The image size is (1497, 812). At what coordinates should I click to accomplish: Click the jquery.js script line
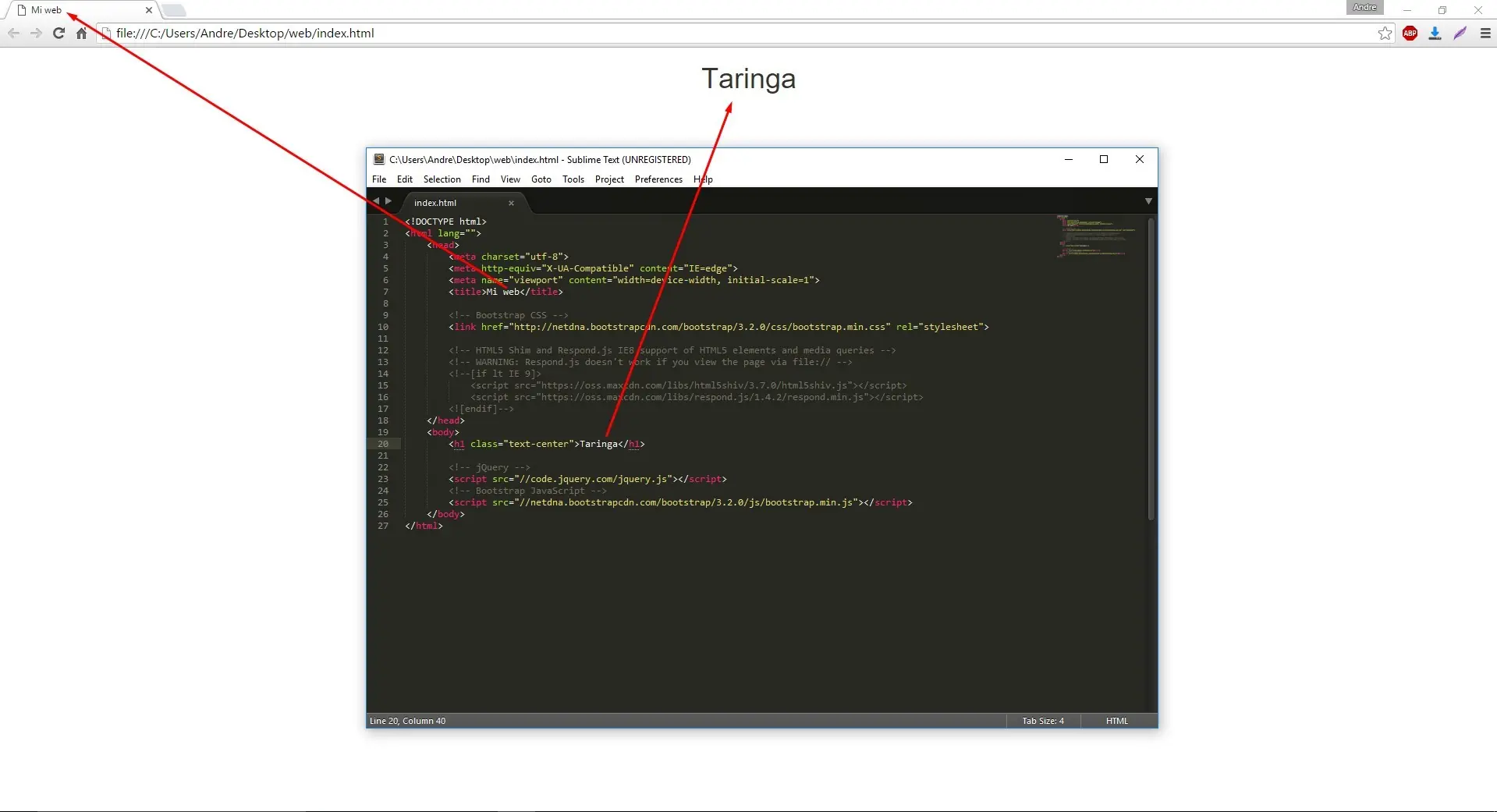(x=587, y=479)
